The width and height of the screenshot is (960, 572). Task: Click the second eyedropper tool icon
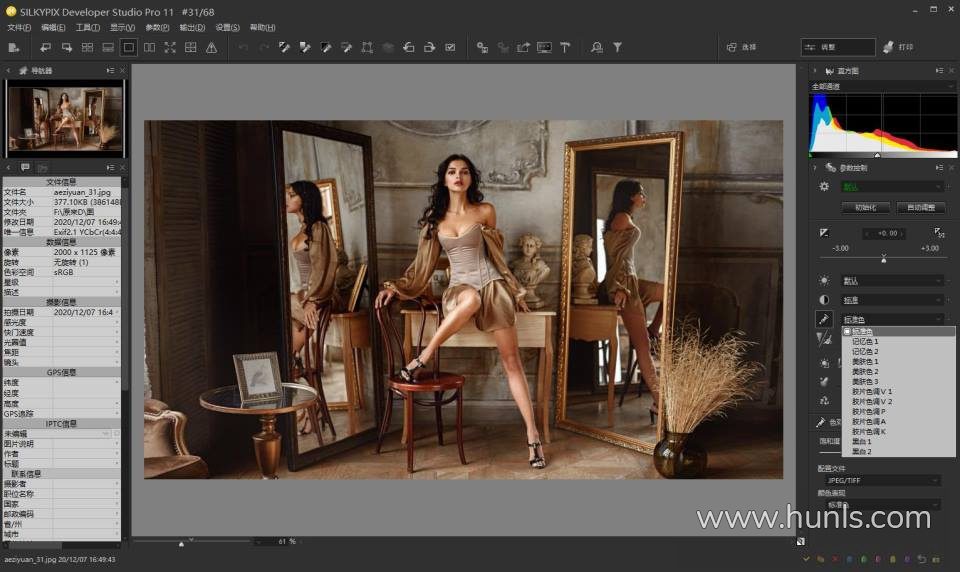[305, 47]
